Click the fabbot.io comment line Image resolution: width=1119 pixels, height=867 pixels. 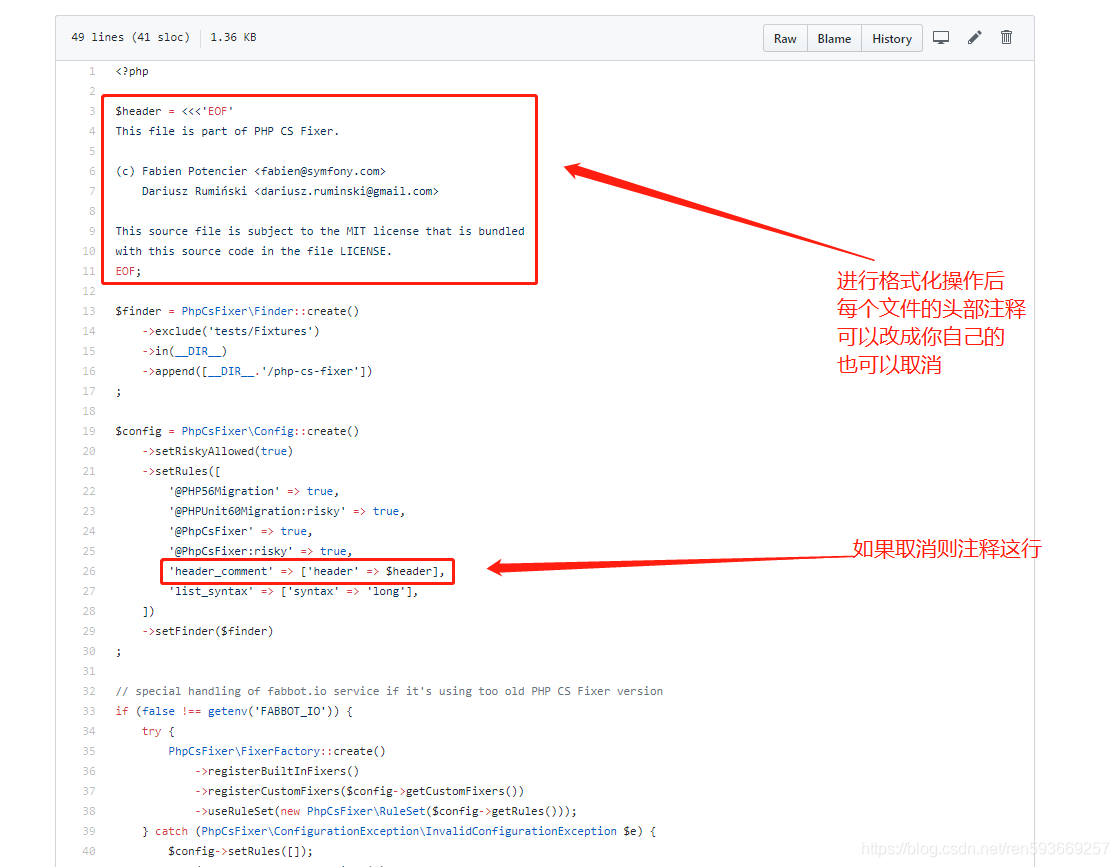[389, 691]
